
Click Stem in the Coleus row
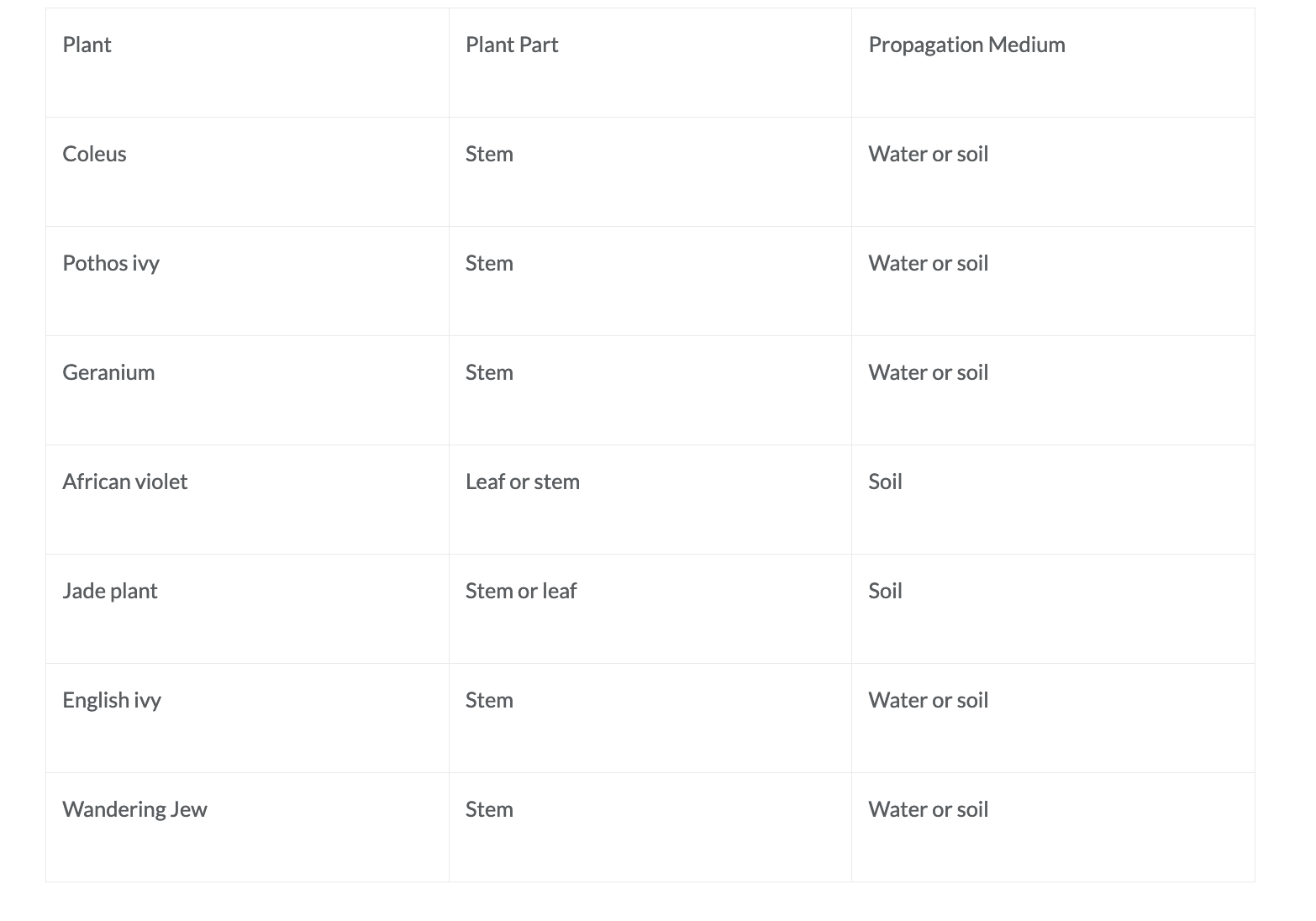point(489,154)
